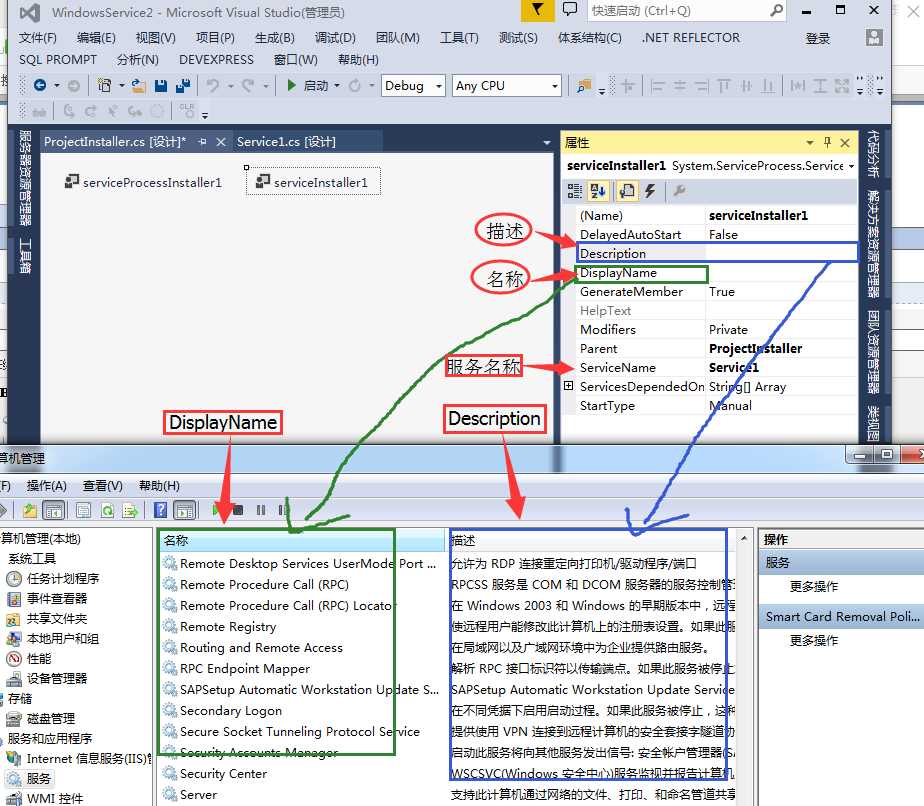
Task: Open the SQL PROMPT menu
Action: coord(58,60)
